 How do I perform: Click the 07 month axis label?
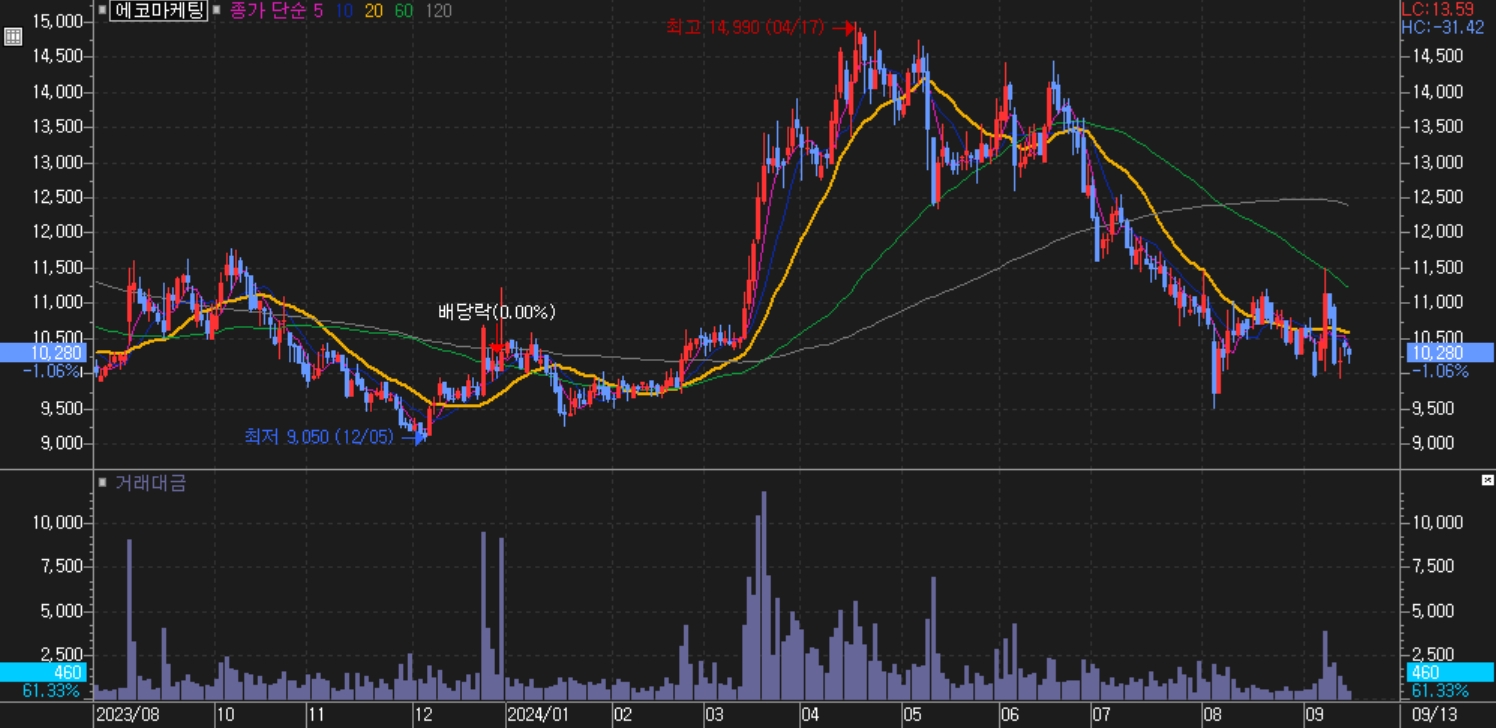tap(1102, 715)
